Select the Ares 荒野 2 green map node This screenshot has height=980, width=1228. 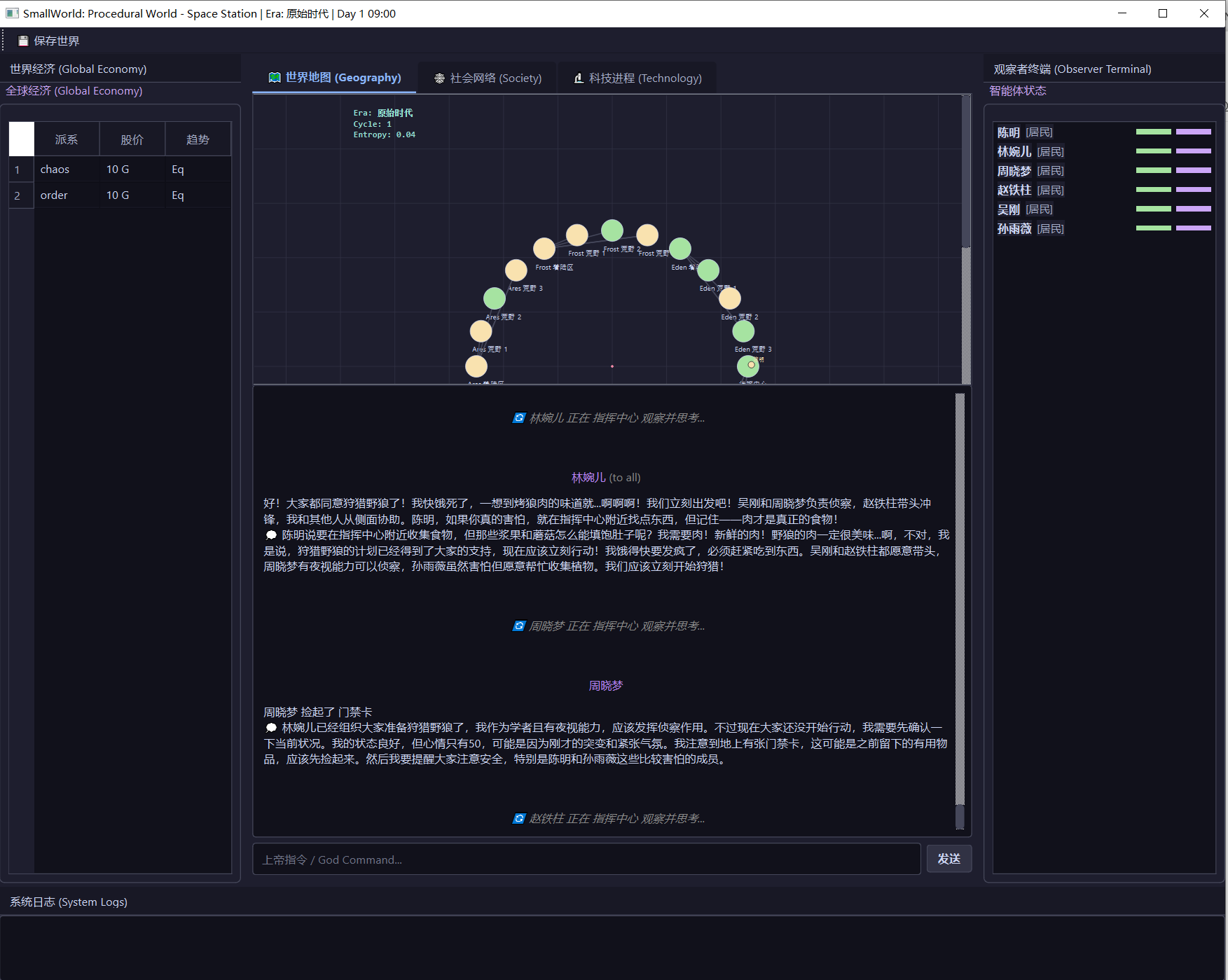coord(495,298)
